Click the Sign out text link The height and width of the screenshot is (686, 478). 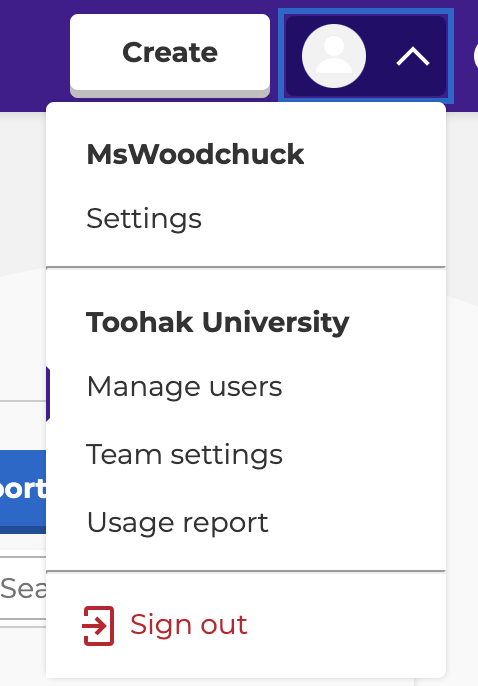tap(188, 624)
